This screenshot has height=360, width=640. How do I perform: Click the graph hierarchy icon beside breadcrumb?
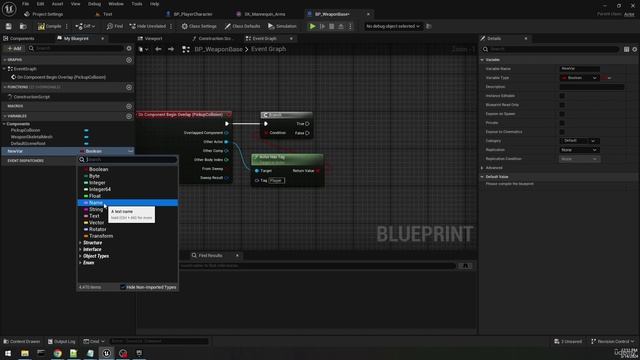pyautogui.click(x=186, y=49)
